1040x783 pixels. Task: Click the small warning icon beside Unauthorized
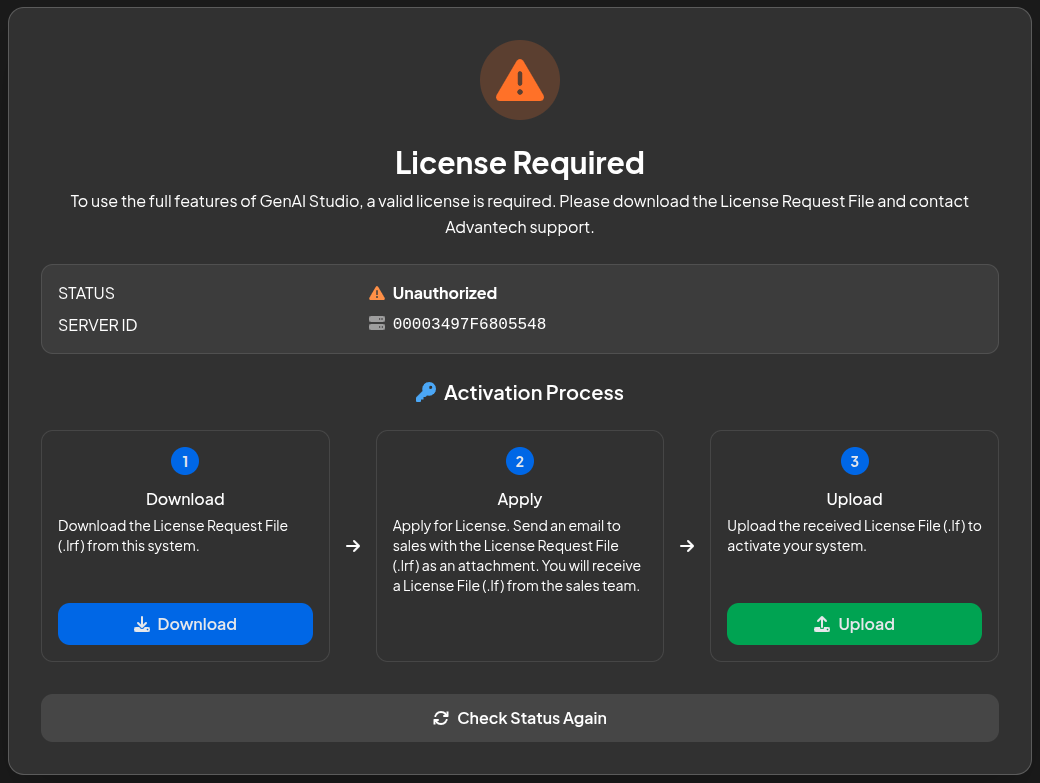377,293
